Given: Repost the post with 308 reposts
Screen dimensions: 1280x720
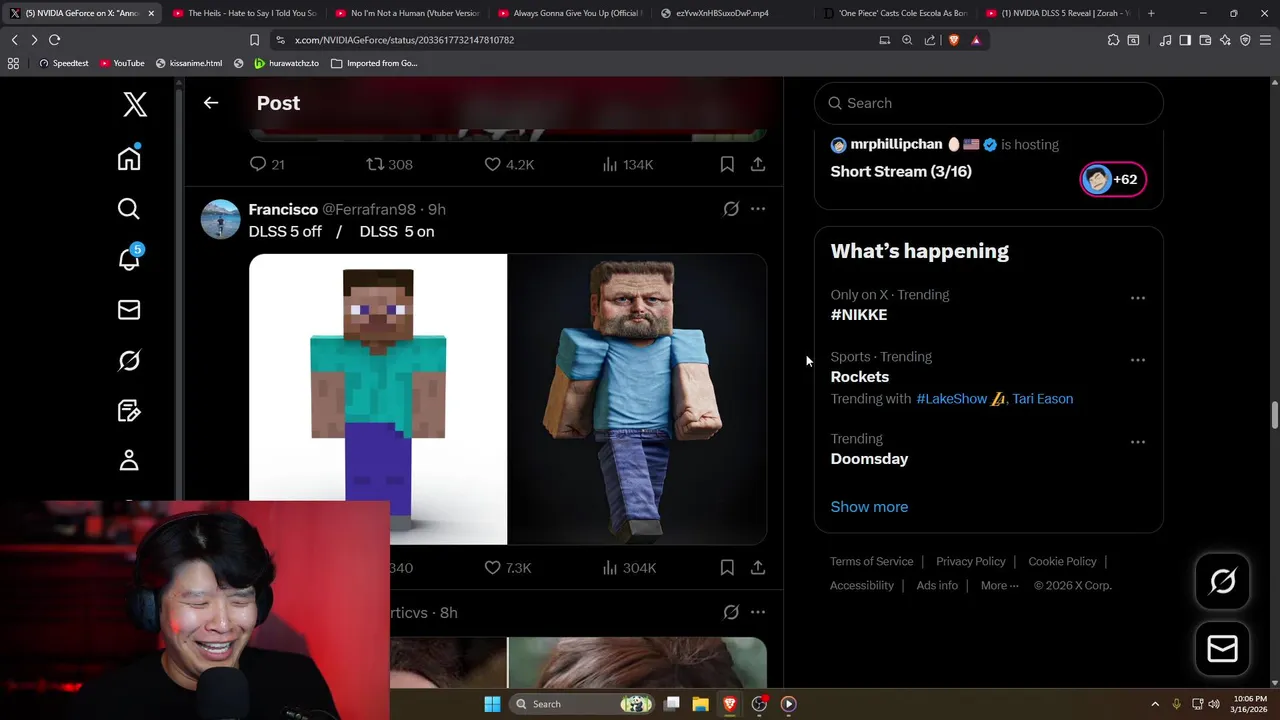Looking at the screenshot, I should coord(389,164).
